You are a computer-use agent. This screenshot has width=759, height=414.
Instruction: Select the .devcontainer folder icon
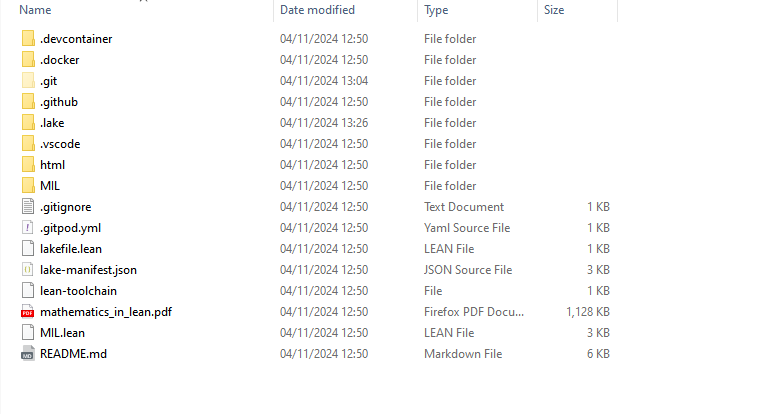pyautogui.click(x=28, y=39)
